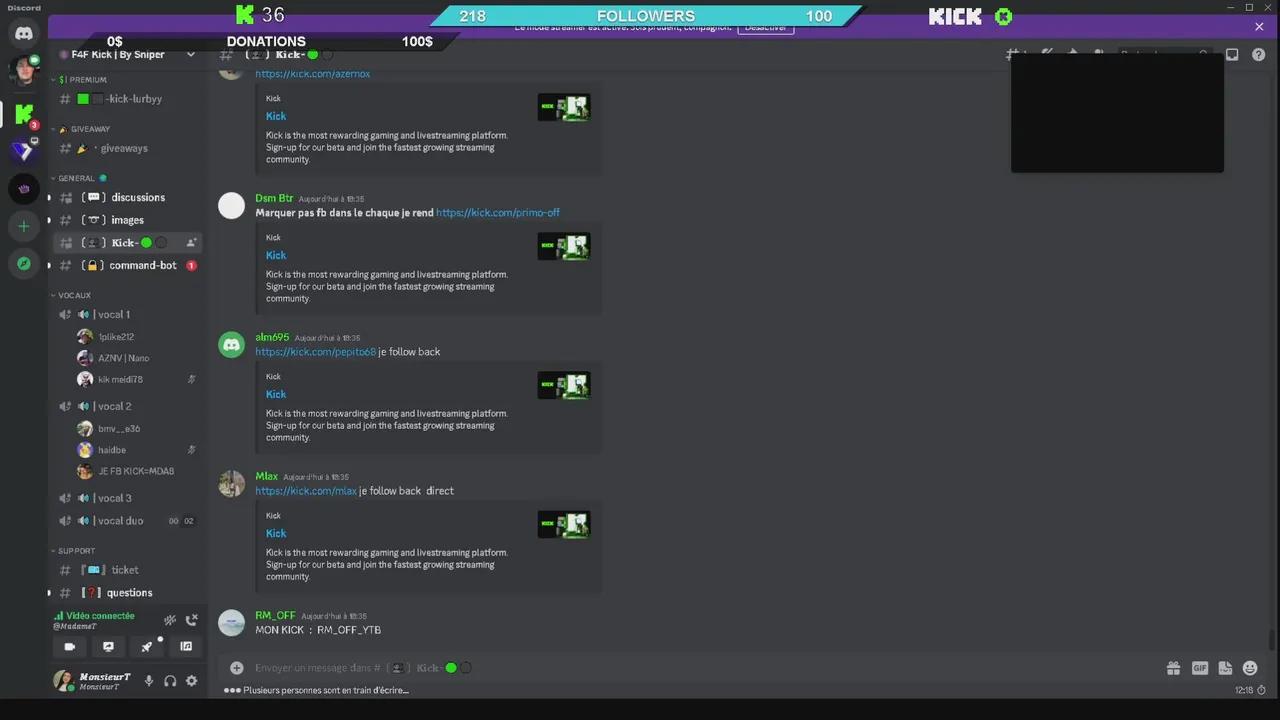This screenshot has width=1280, height=720.
Task: Open the giveaways channel
Action: pyautogui.click(x=128, y=148)
